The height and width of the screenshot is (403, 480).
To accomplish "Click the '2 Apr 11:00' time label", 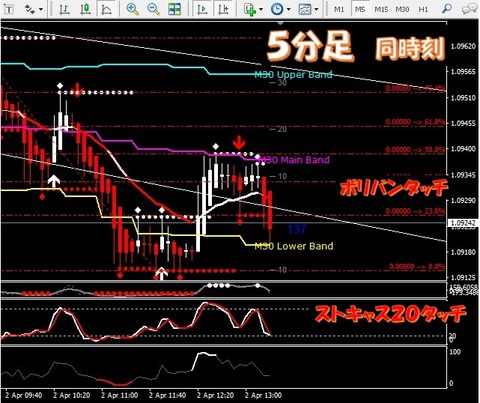I will 119,395.
